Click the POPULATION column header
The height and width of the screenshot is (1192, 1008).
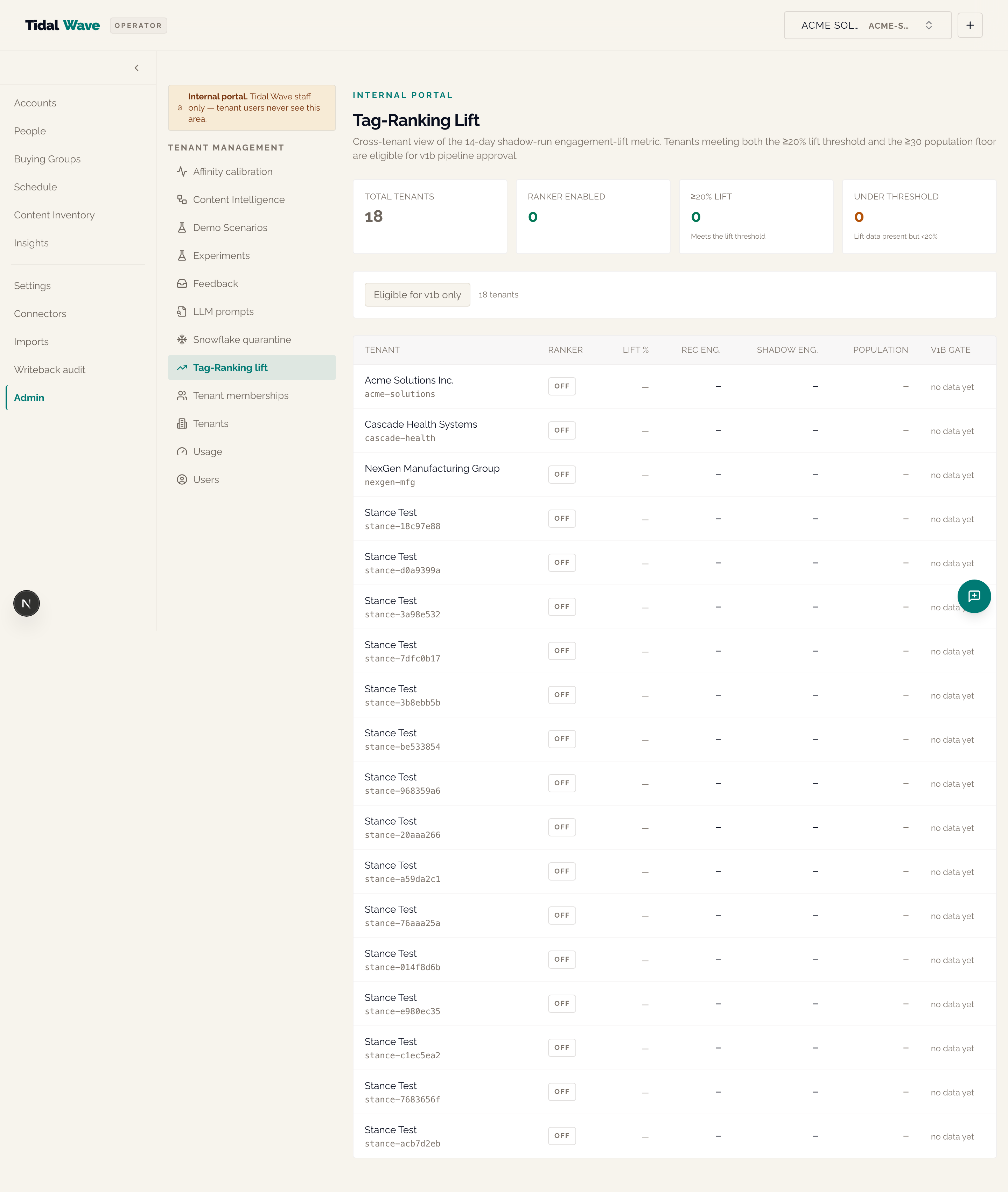coord(880,350)
